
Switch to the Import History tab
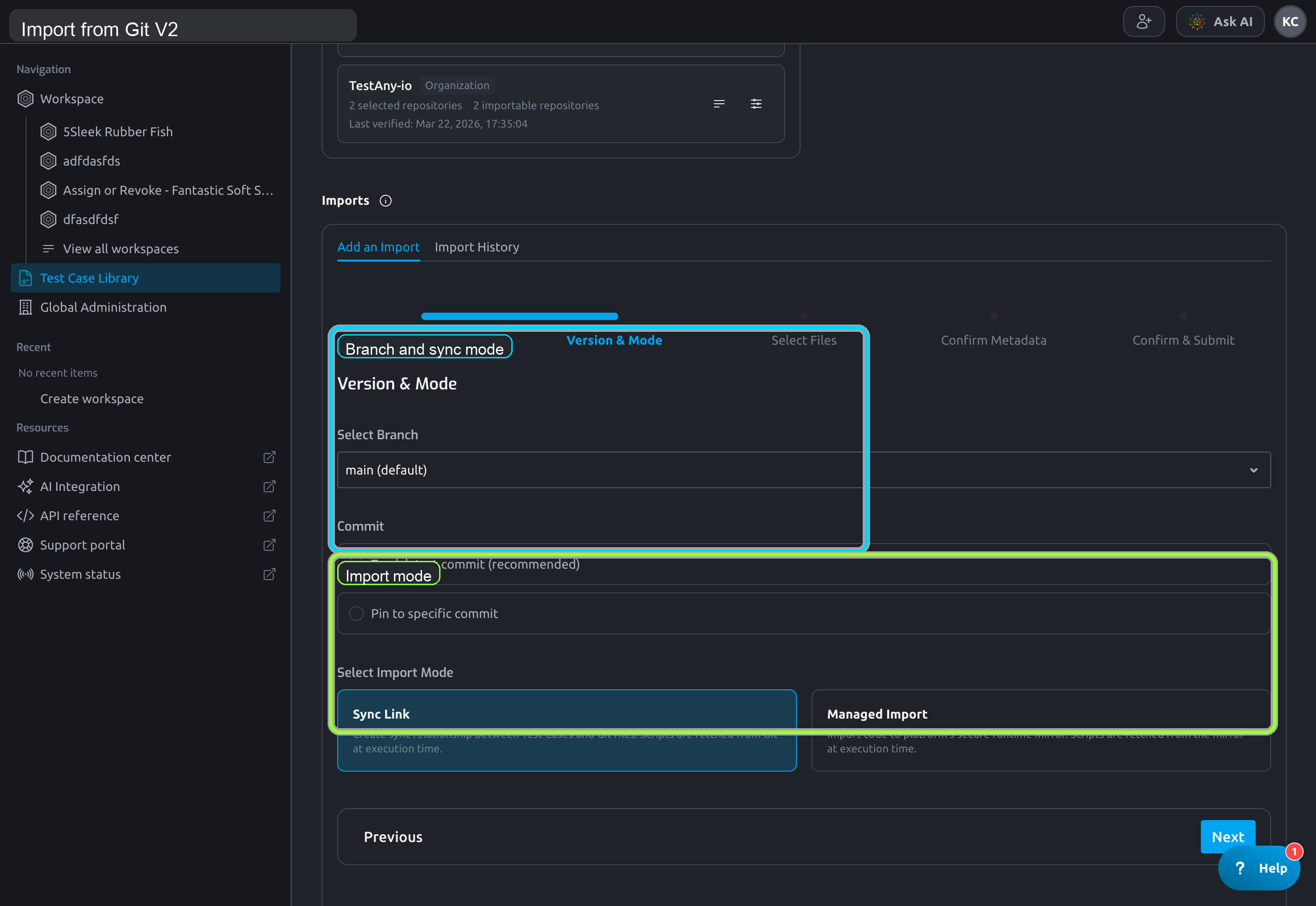tap(477, 247)
